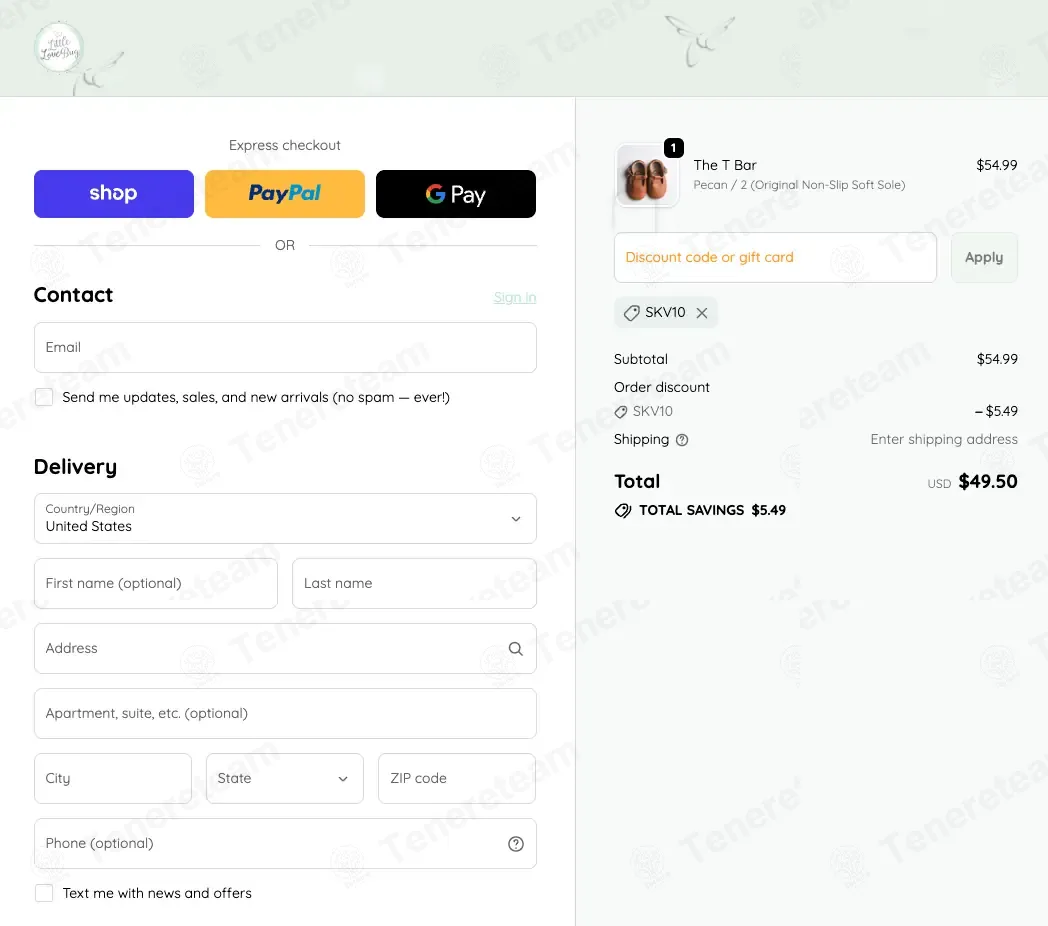Viewport: 1048px width, 926px height.
Task: Select the Apartment, suite, etc. field
Action: [x=285, y=713]
